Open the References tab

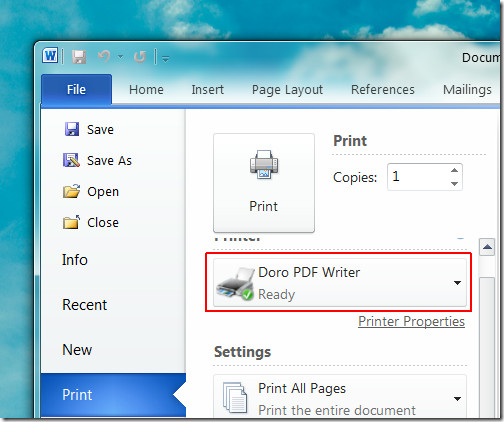point(383,90)
